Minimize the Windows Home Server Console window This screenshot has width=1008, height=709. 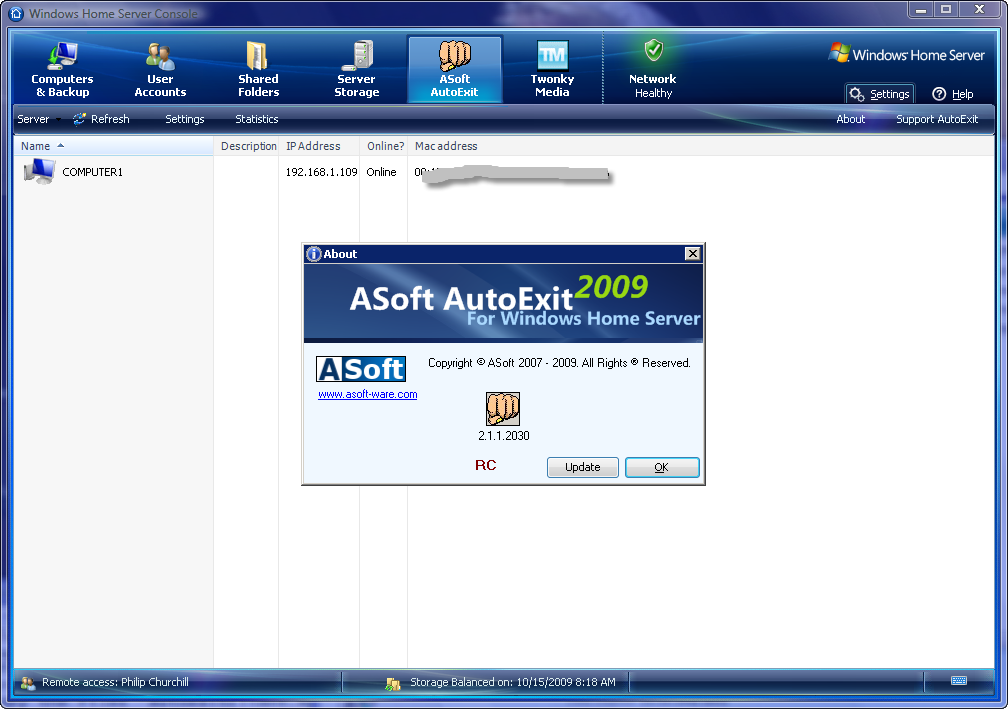point(921,10)
